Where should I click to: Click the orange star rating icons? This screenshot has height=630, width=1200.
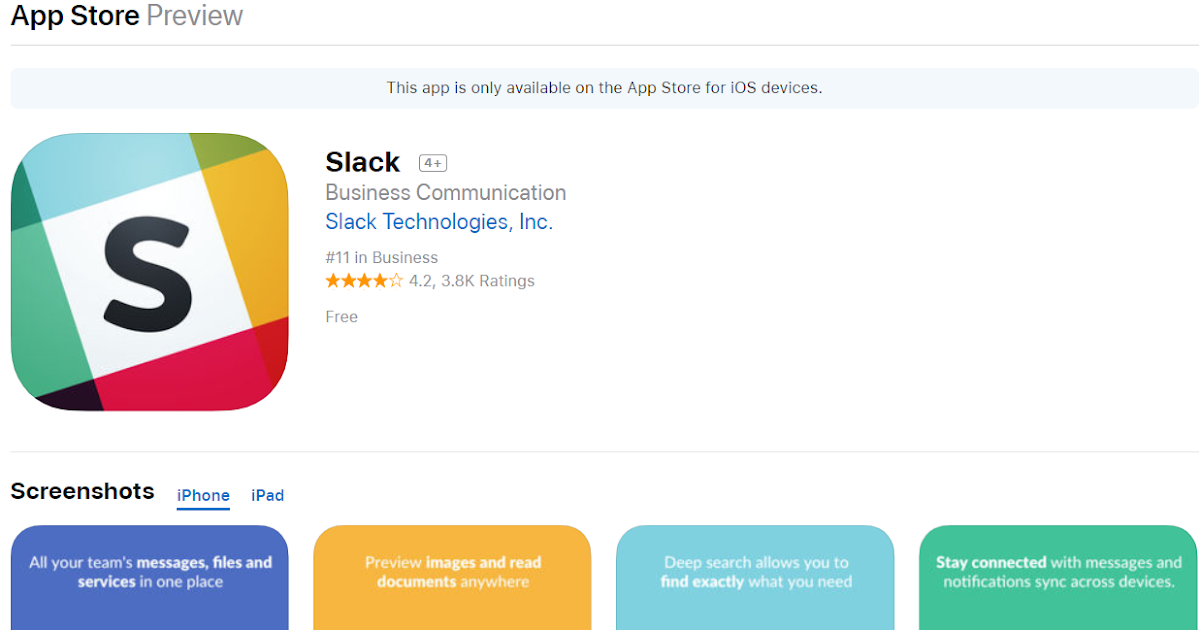pos(364,281)
